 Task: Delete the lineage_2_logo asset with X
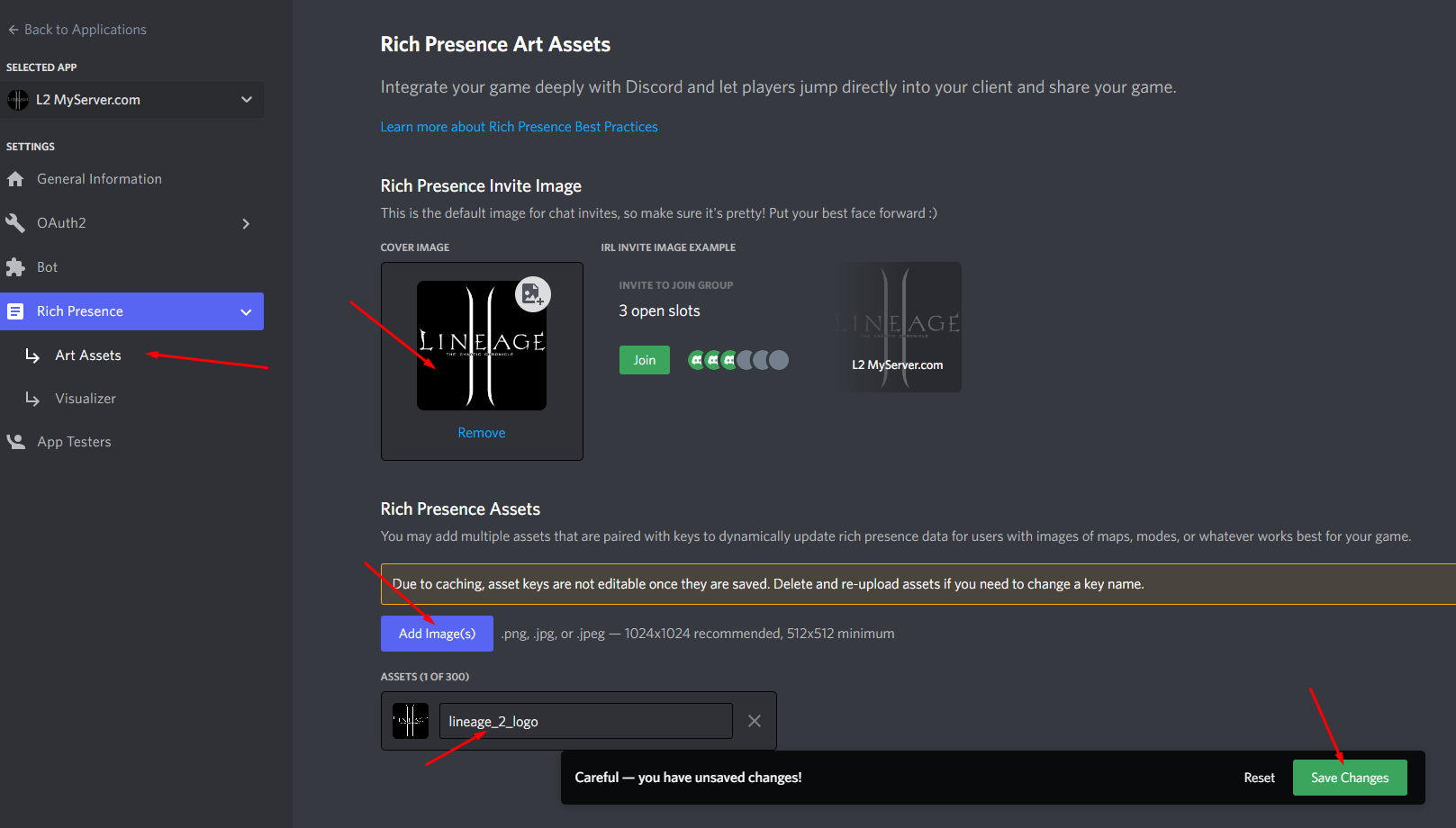755,721
